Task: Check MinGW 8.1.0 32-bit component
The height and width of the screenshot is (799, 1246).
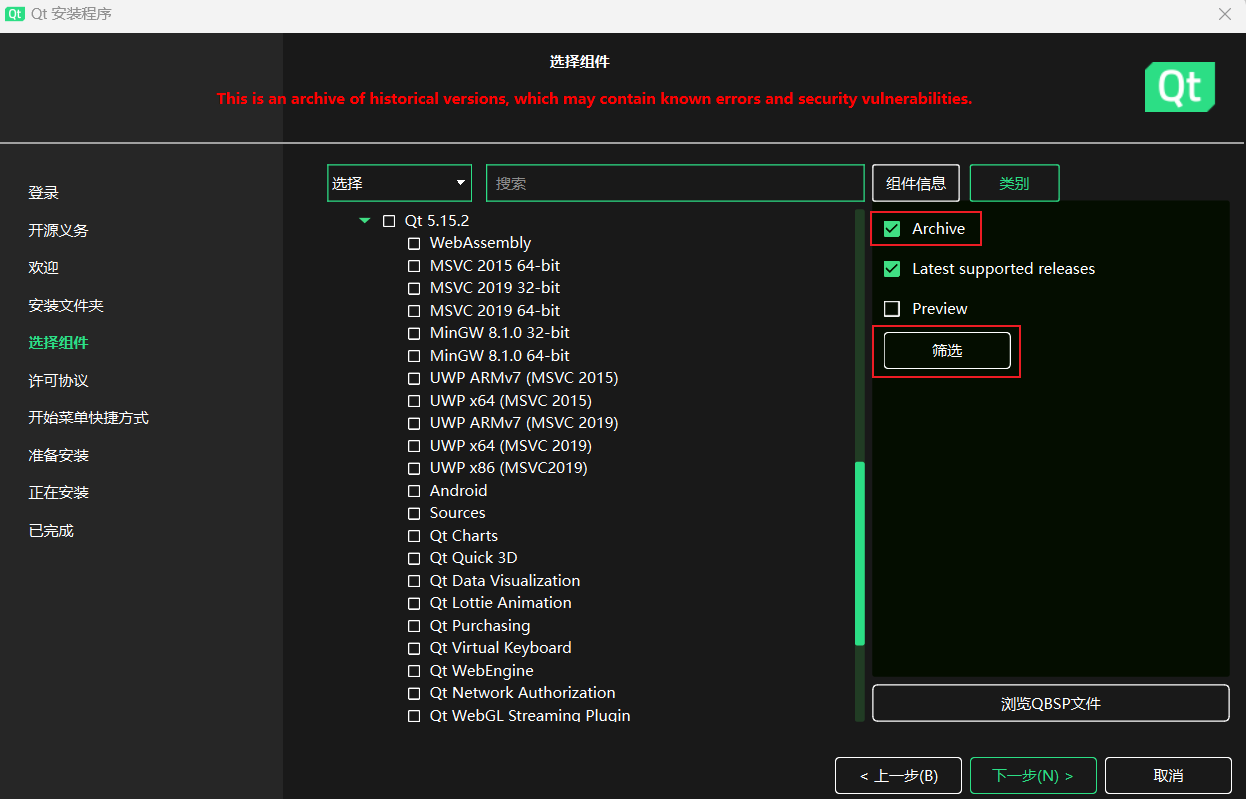Action: 414,333
